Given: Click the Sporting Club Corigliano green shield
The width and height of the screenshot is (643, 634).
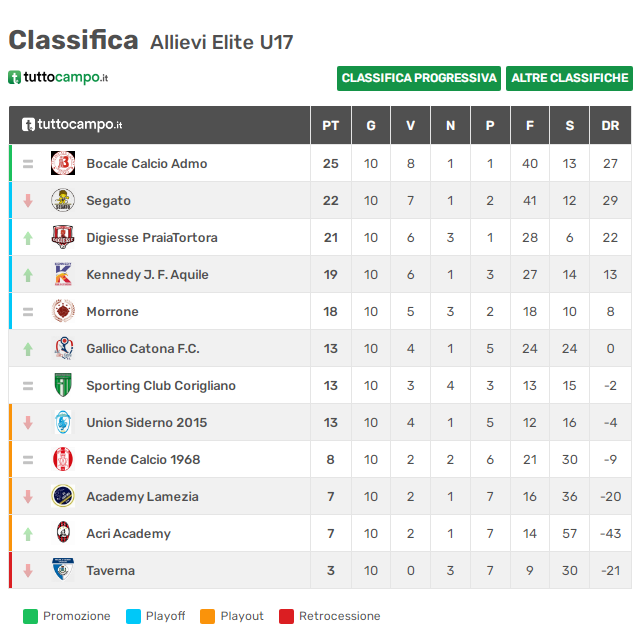Looking at the screenshot, I should pos(63,385).
